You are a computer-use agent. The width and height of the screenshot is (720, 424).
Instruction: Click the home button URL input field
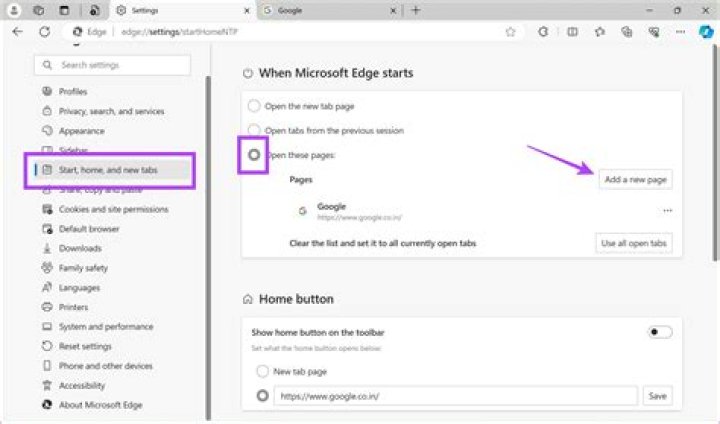456,396
